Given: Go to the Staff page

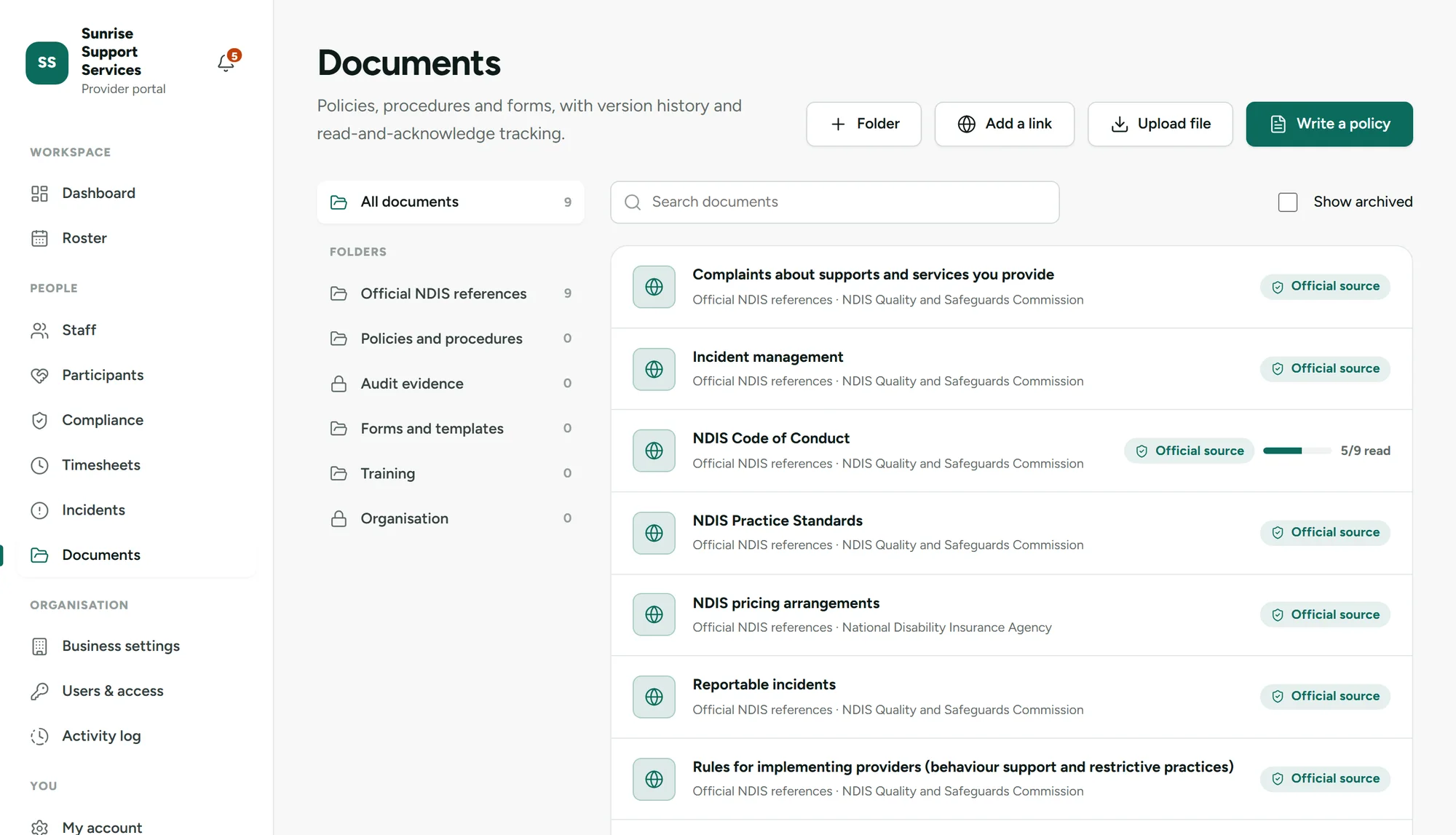Looking at the screenshot, I should click(x=137, y=330).
